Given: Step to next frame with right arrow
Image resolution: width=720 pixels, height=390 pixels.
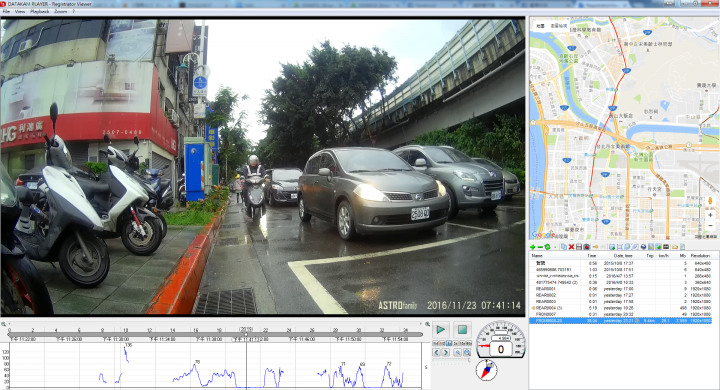Looking at the screenshot, I should [446, 352].
